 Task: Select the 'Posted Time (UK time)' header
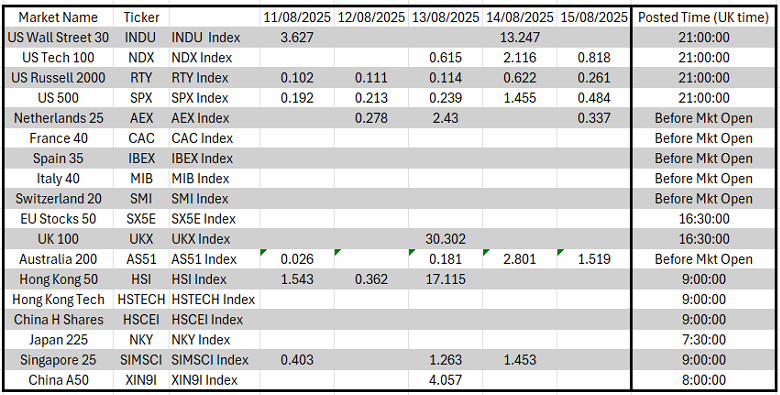[703, 17]
